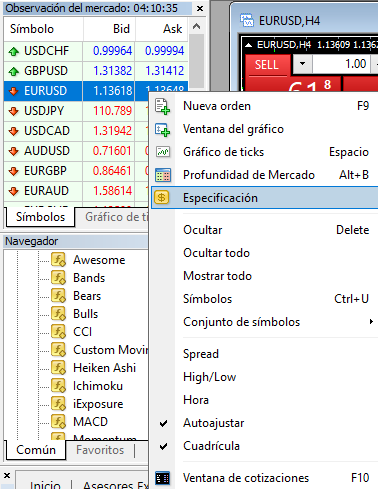This screenshot has height=489, width=378.
Task: Collapse the EURUSD,H4 one-click trading triangle
Action: pos(248,45)
